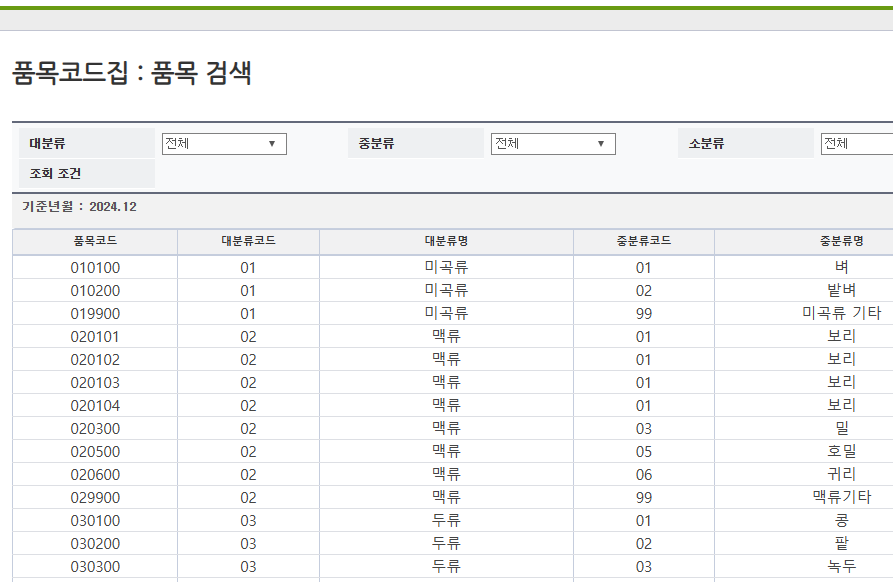Open the 대분류 category dropdown
Image resolution: width=893 pixels, height=582 pixels.
coord(223,143)
